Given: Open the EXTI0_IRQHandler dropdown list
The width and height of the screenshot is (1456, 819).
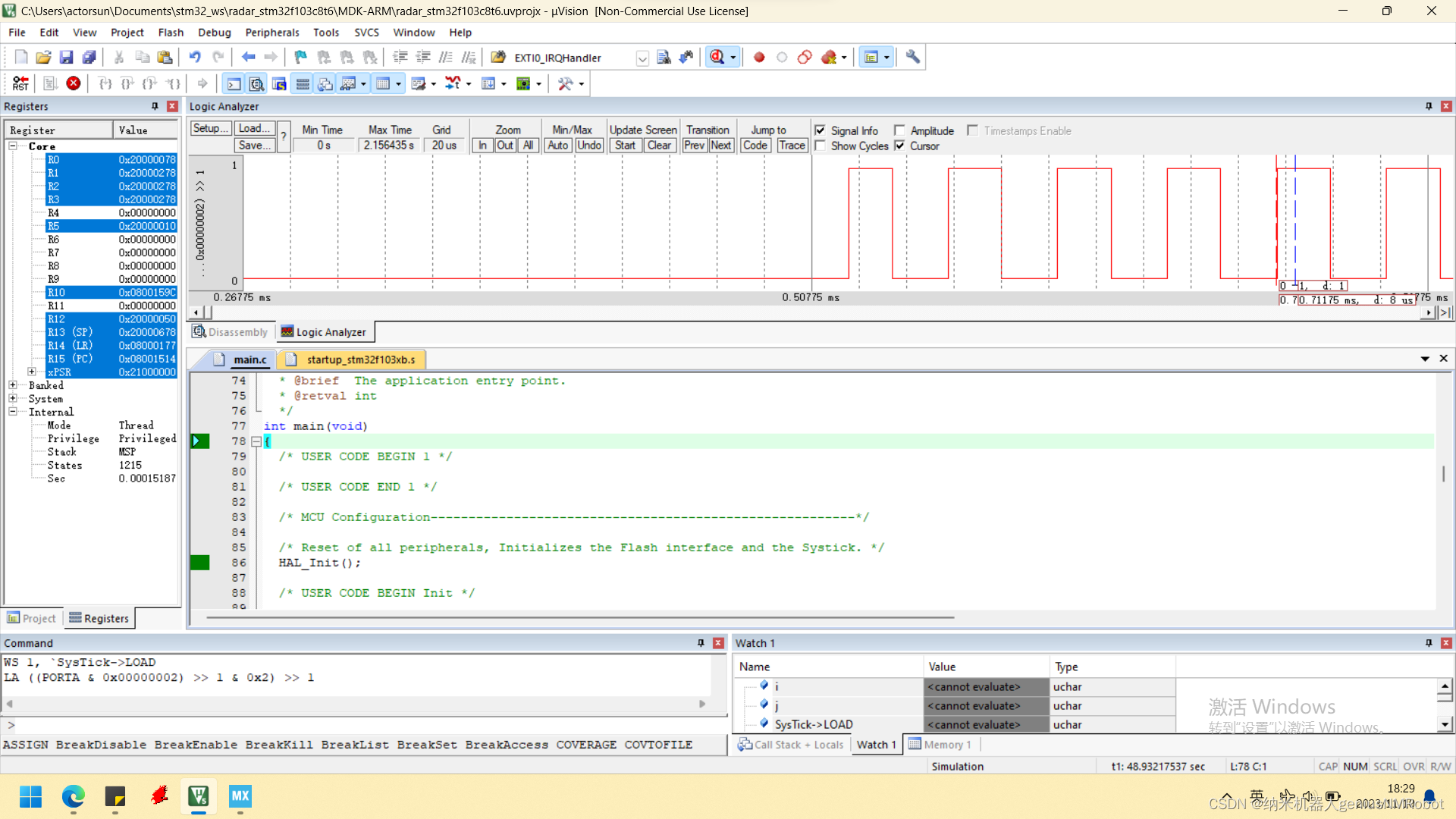Looking at the screenshot, I should tap(642, 58).
